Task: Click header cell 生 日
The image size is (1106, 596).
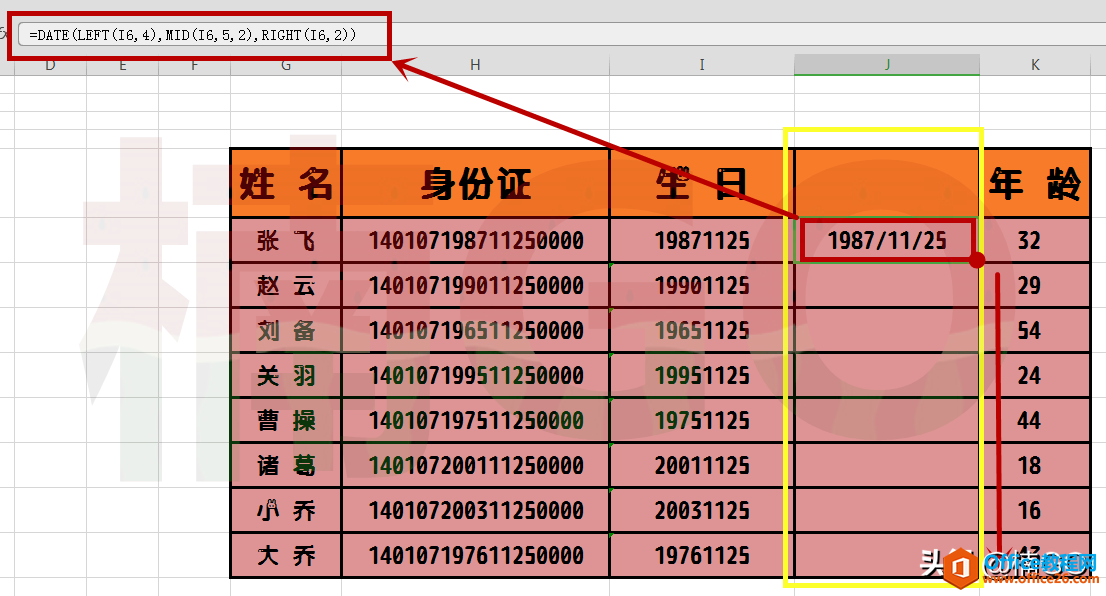Action: pyautogui.click(x=702, y=183)
